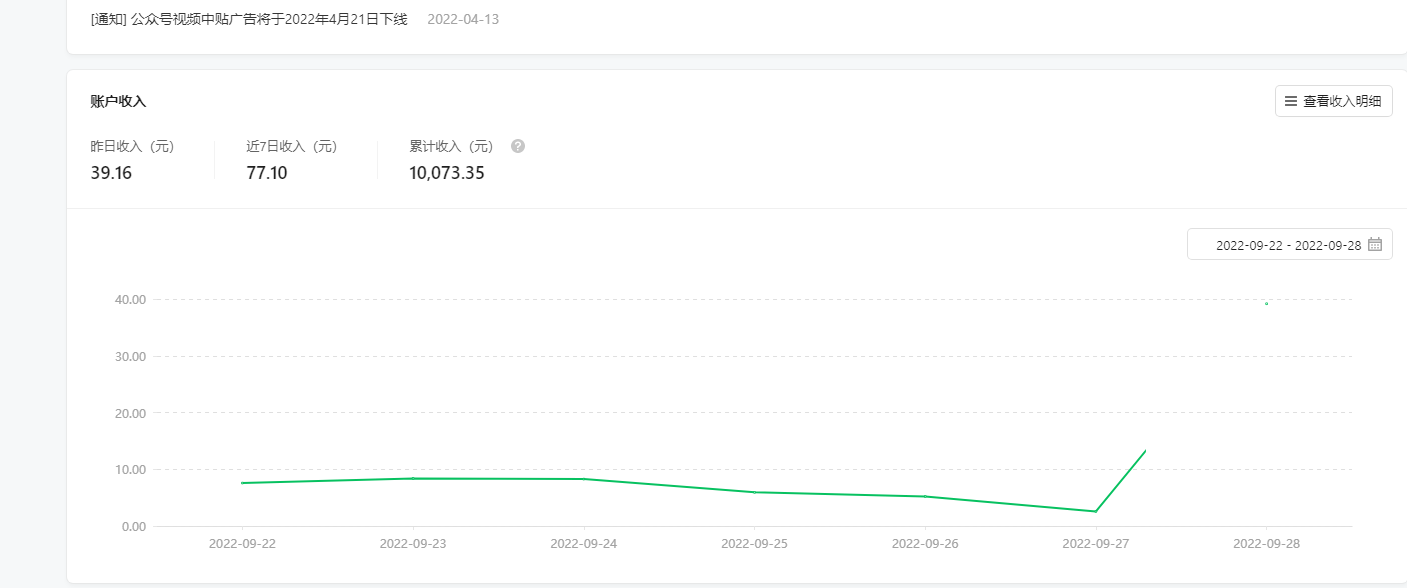Screen dimensions: 1407x588
Task: Click the 累计收入 value 10,073.35
Action: tap(447, 173)
